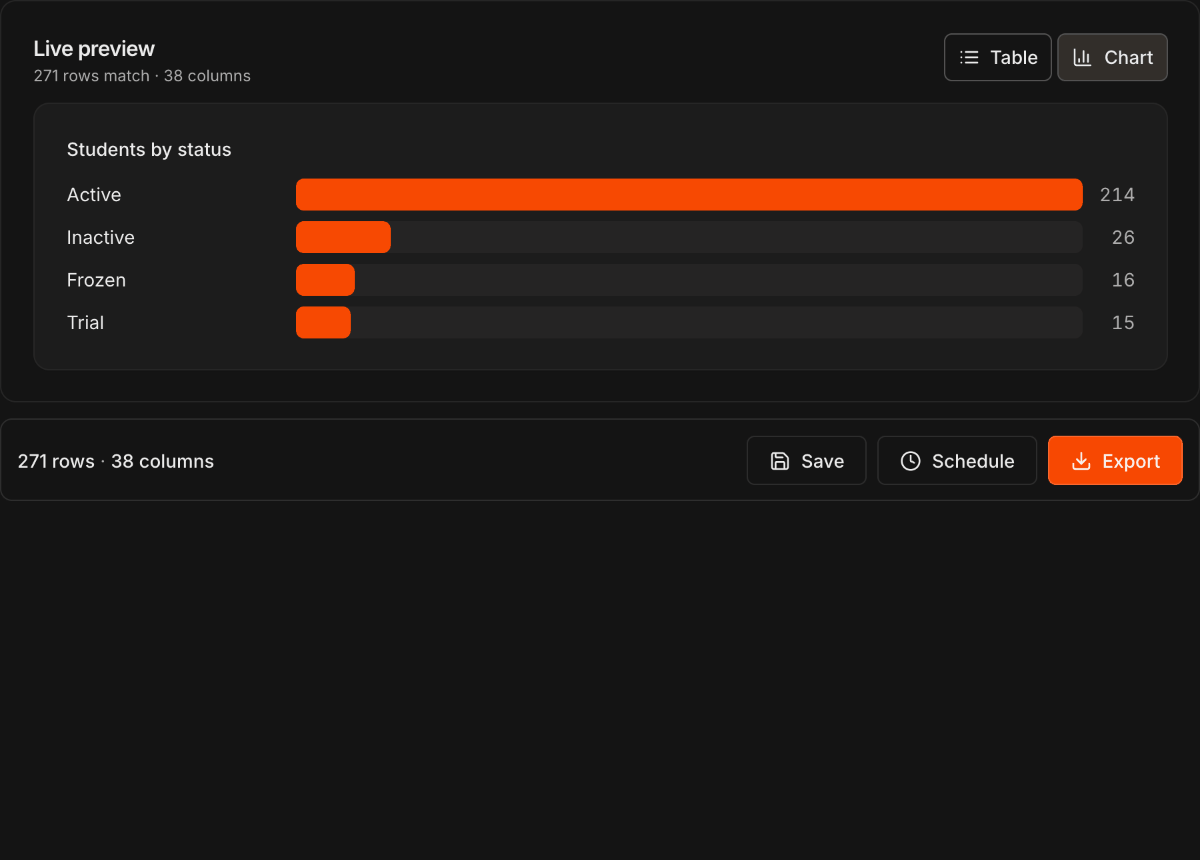Viewport: 1200px width, 860px height.
Task: Click the list icon in Table button
Action: (x=969, y=57)
